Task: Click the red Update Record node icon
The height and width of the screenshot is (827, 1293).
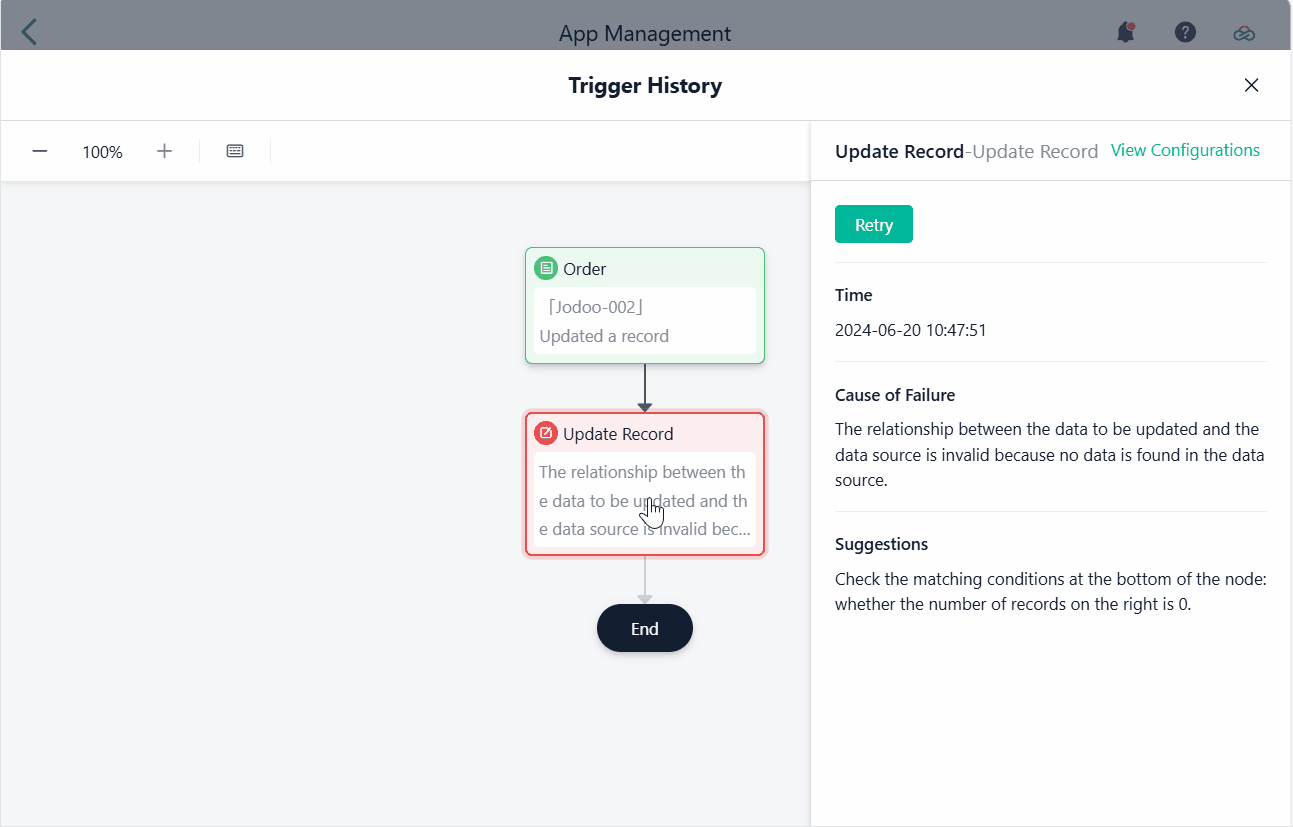Action: [546, 433]
